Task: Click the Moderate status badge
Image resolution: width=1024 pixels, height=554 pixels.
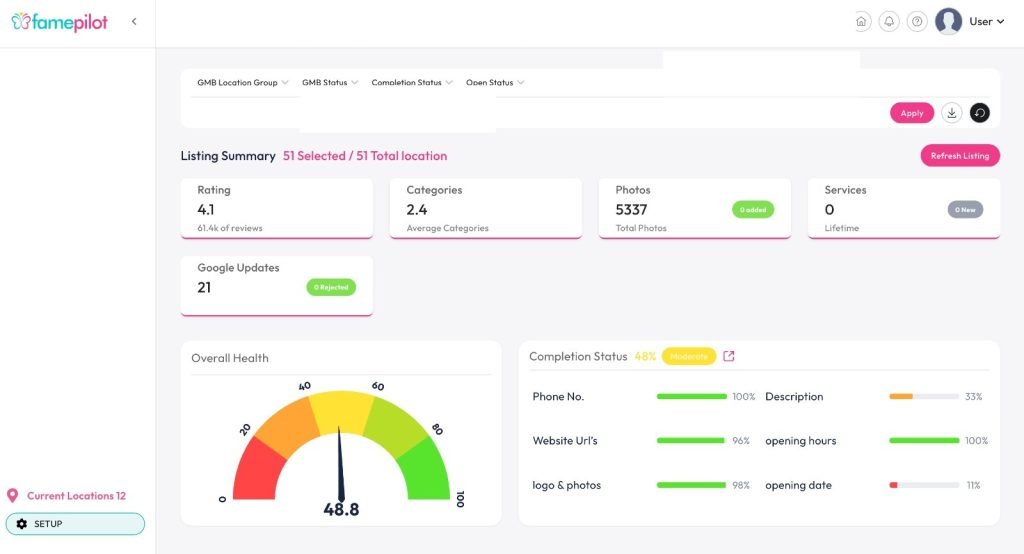Action: [689, 356]
